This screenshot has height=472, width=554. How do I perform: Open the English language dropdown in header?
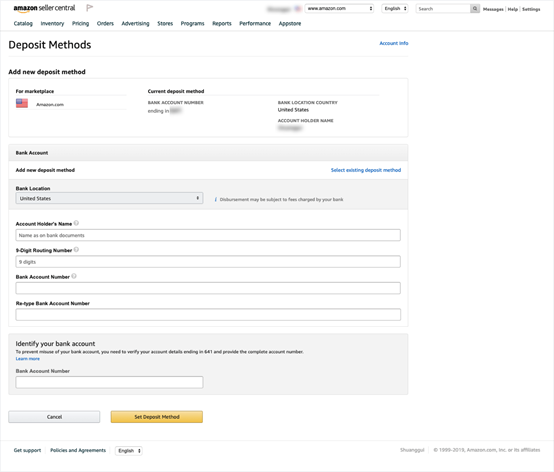click(395, 8)
